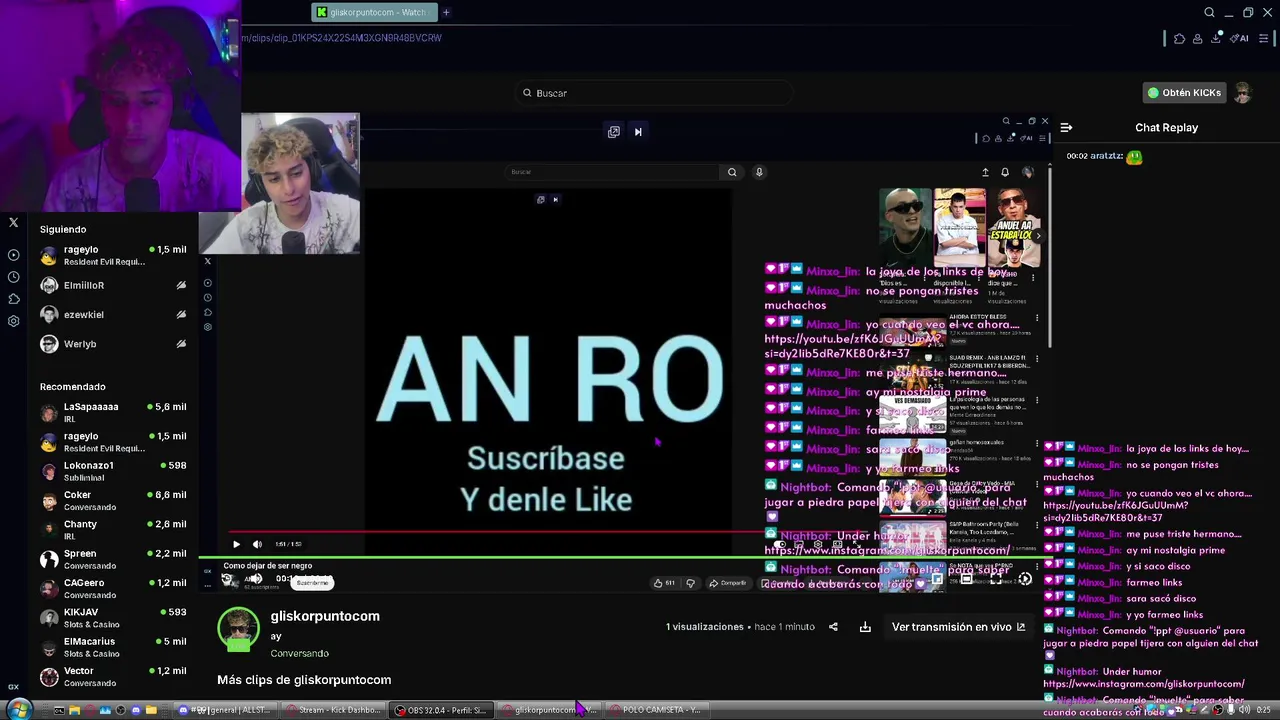This screenshot has width=1280, height=720.
Task: Open the X twitter sidebar icon
Action: [x=14, y=223]
